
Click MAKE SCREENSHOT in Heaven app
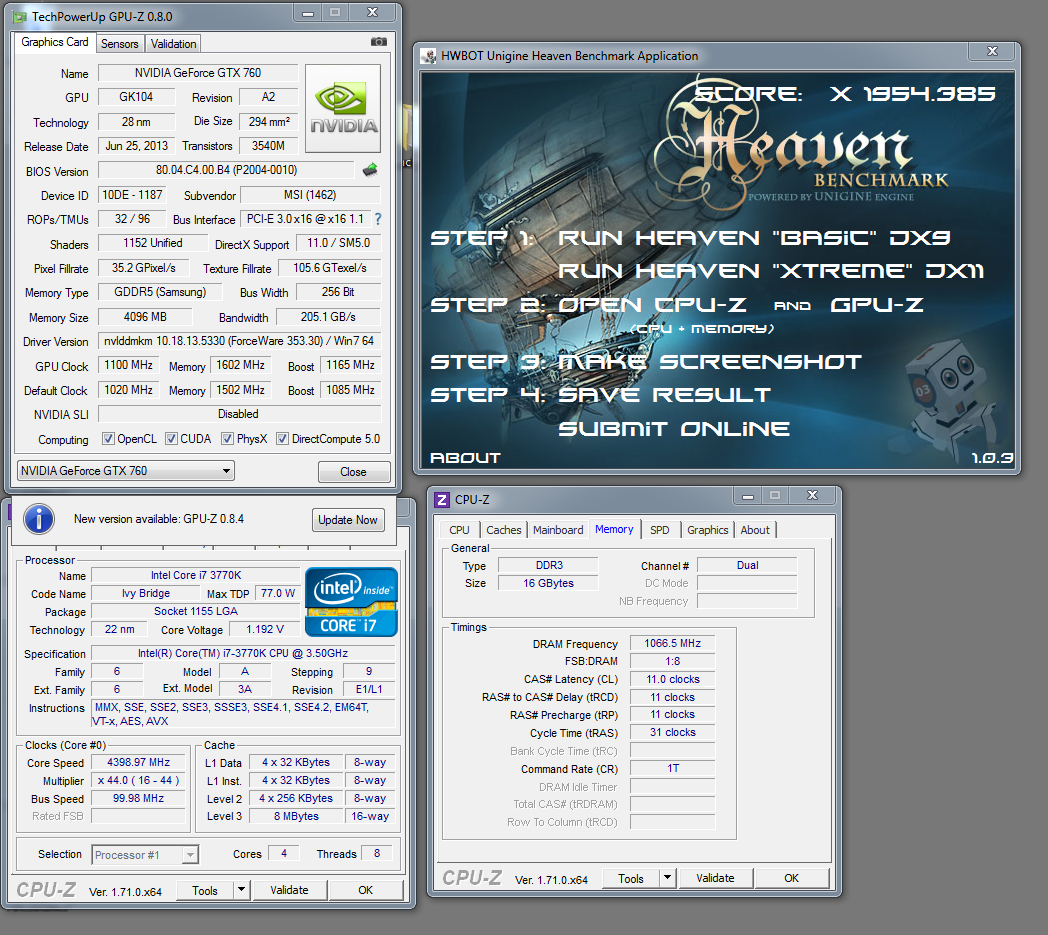coord(710,362)
